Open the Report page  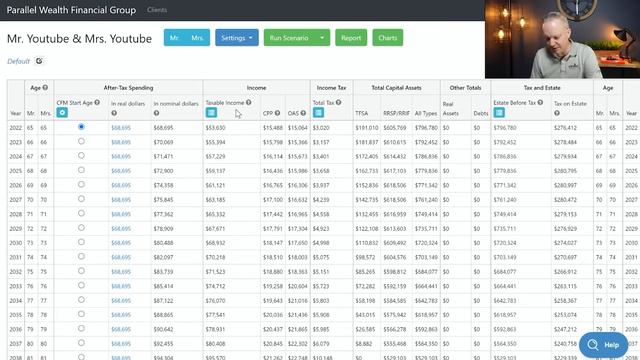coord(351,38)
